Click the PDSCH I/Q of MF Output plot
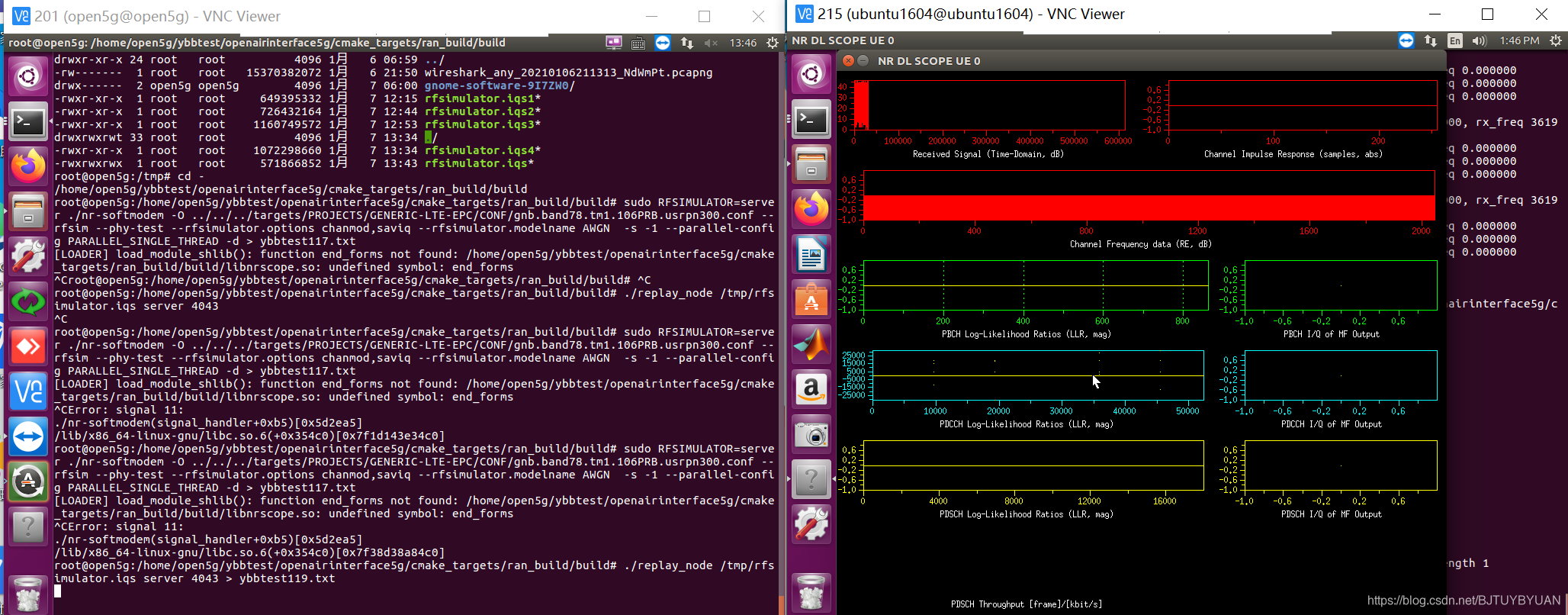Image resolution: width=1568 pixels, height=615 pixels. (x=1341, y=465)
